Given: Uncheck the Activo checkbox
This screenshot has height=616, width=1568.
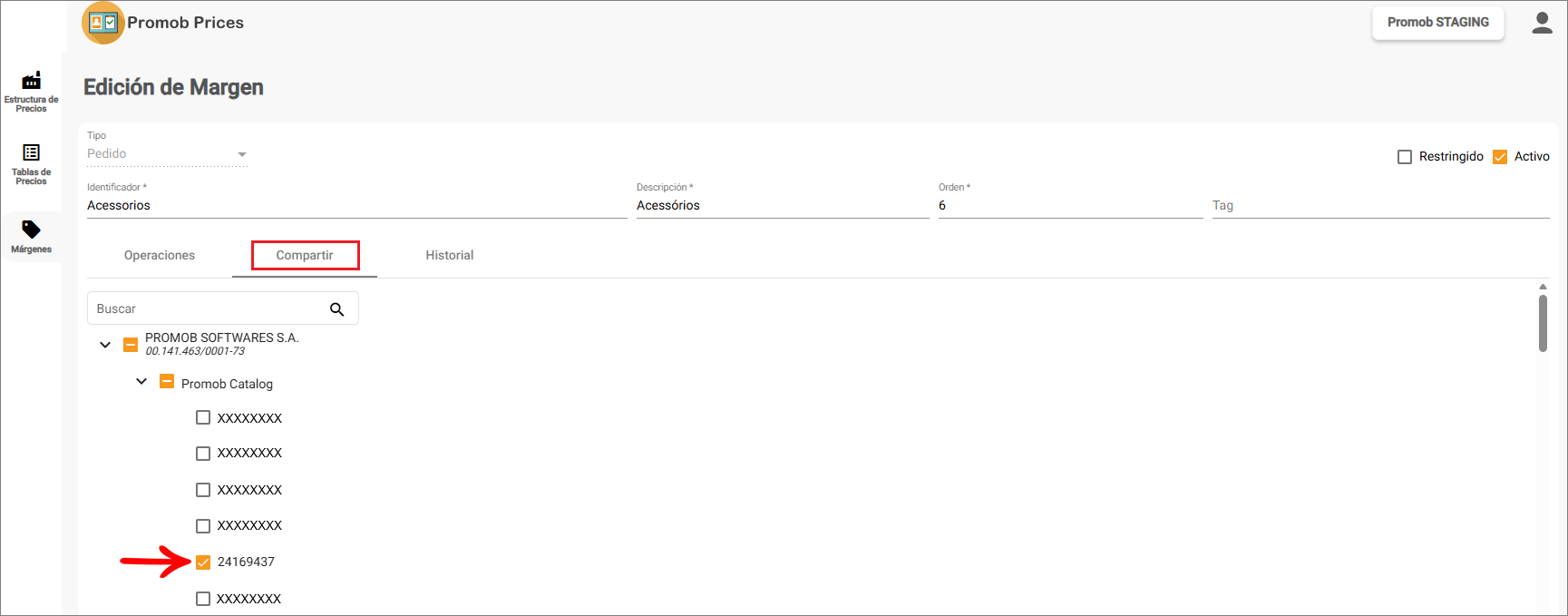Looking at the screenshot, I should click(x=1500, y=157).
